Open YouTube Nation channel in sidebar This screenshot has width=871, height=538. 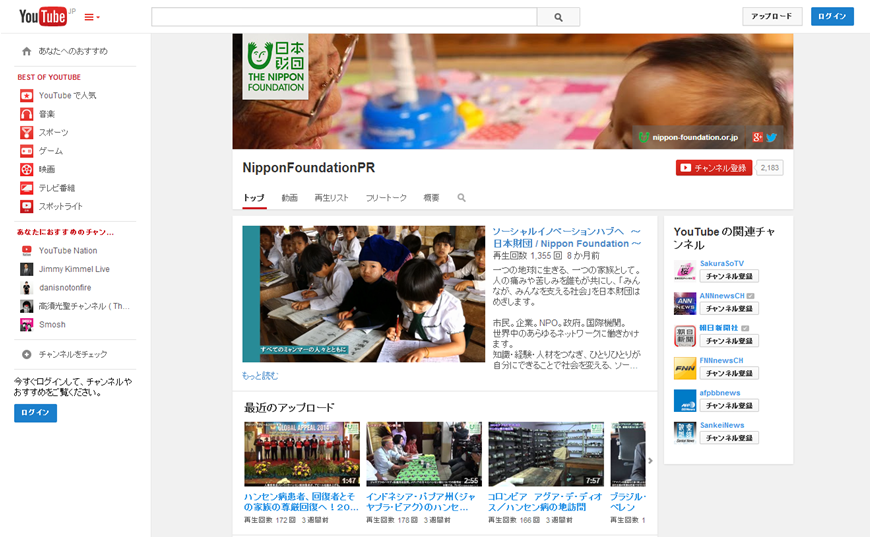[68, 250]
